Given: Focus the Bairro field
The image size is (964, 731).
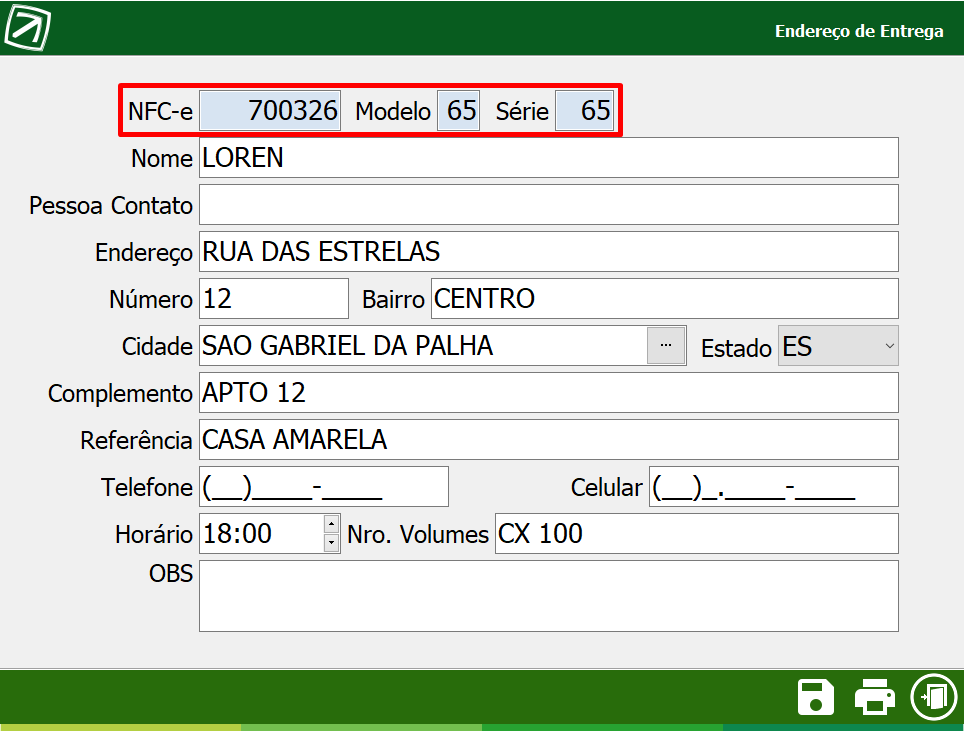Looking at the screenshot, I should [x=665, y=299].
